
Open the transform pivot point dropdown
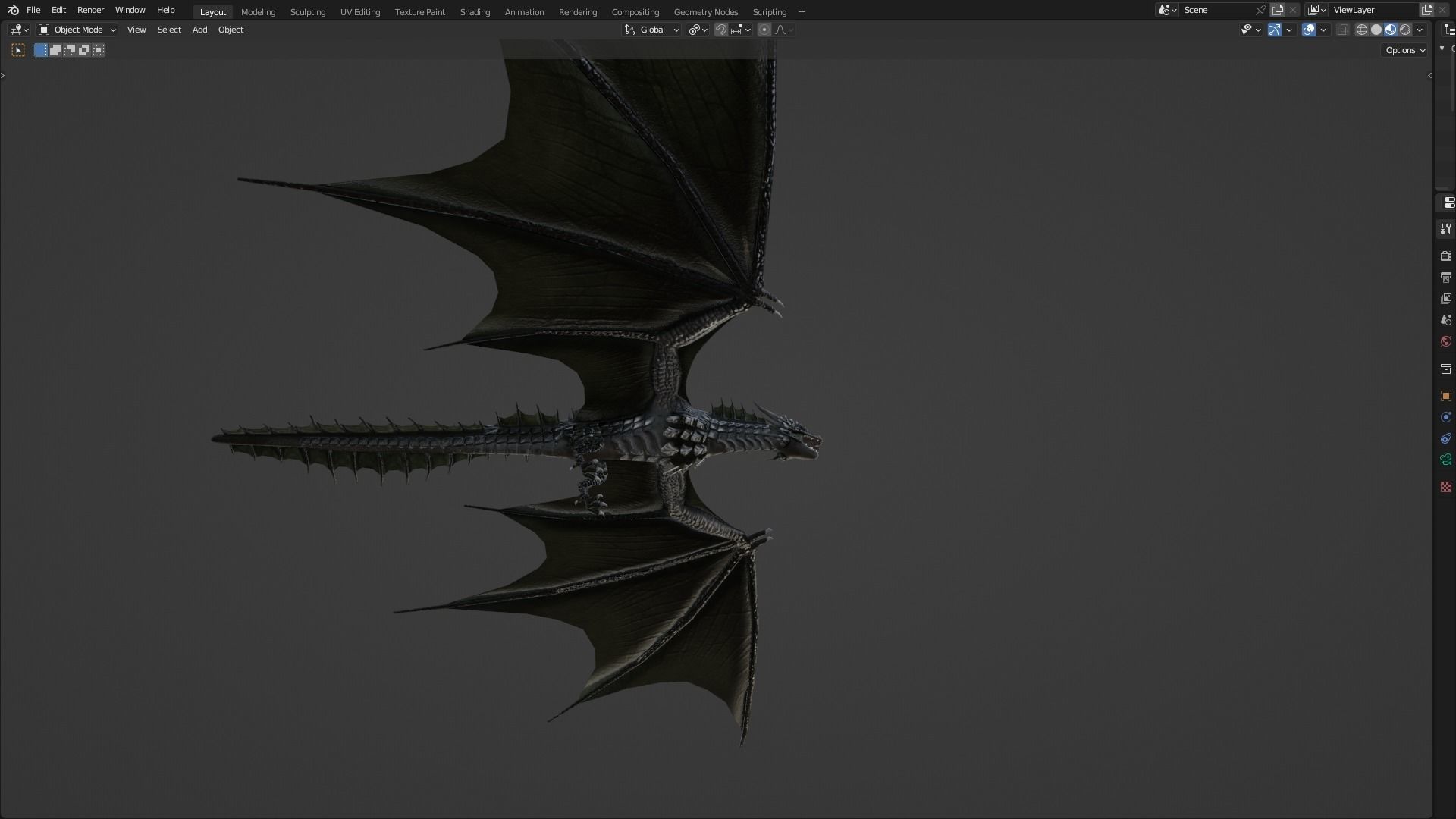coord(698,30)
